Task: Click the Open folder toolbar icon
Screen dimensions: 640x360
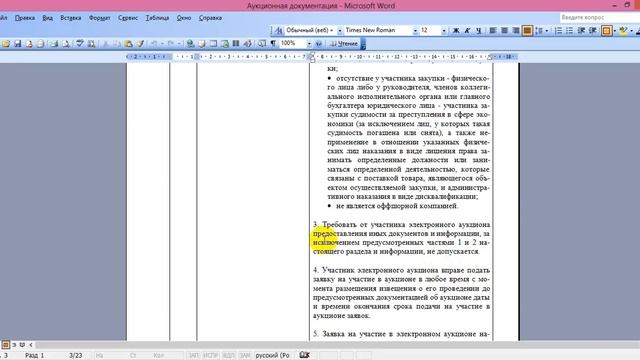Action: point(6,44)
